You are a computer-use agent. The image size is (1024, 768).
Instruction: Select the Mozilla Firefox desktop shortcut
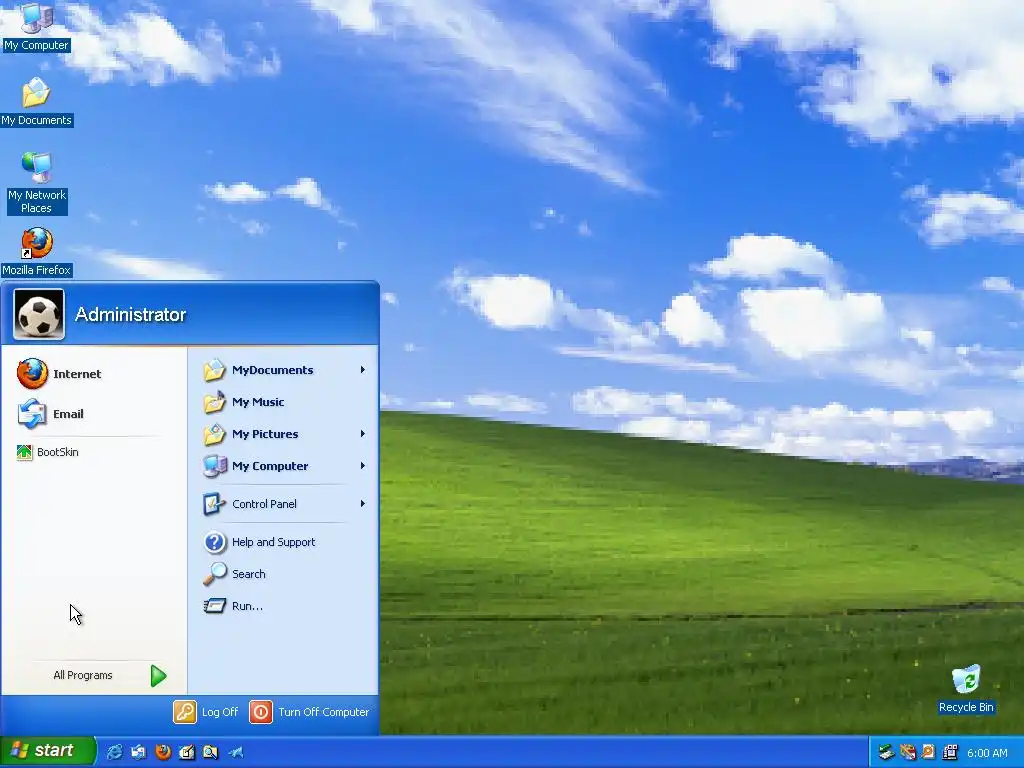tap(36, 252)
